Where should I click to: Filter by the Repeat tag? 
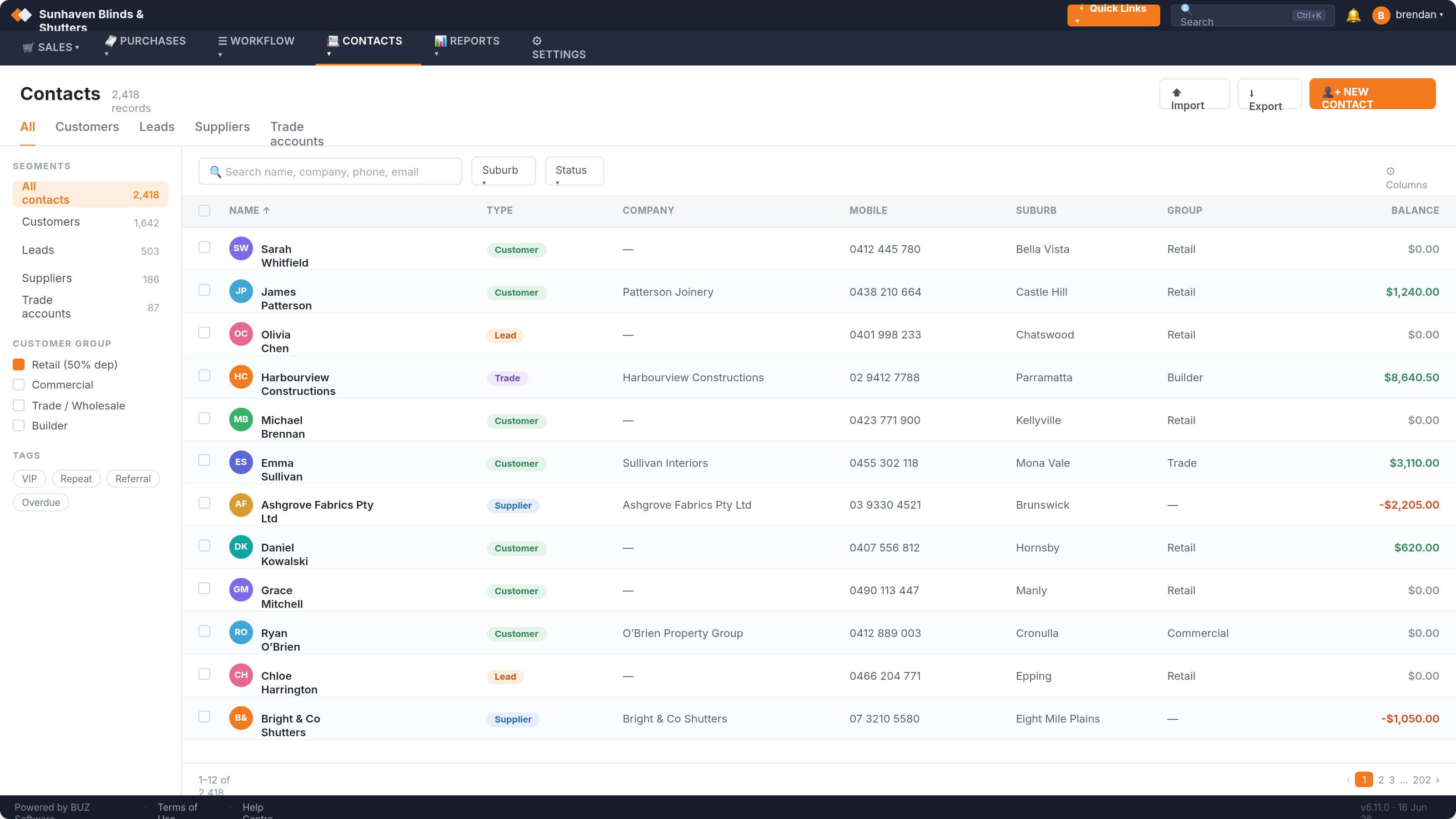76,479
